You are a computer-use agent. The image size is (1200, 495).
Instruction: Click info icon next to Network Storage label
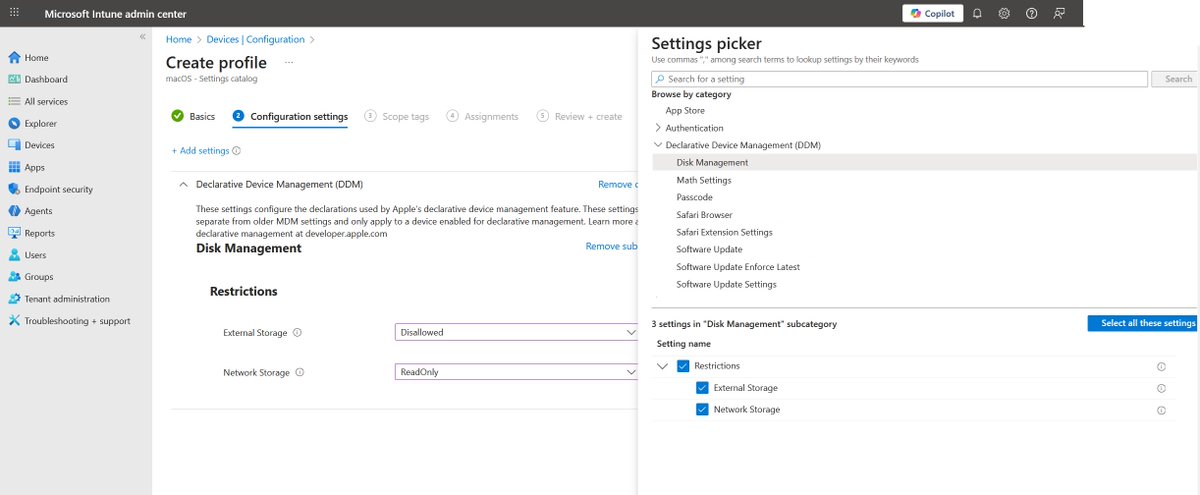point(300,372)
